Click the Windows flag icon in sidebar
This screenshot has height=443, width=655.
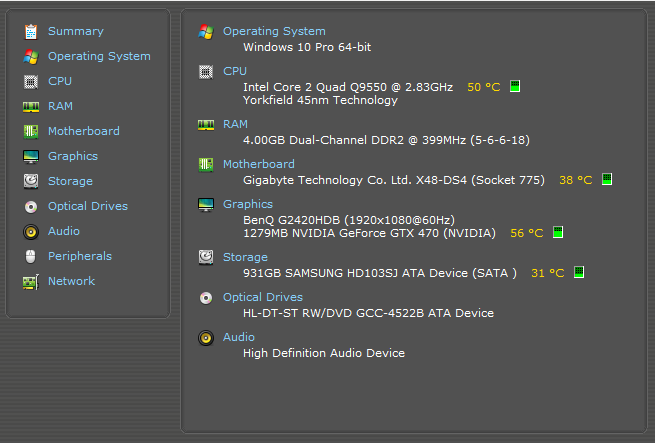(30, 56)
